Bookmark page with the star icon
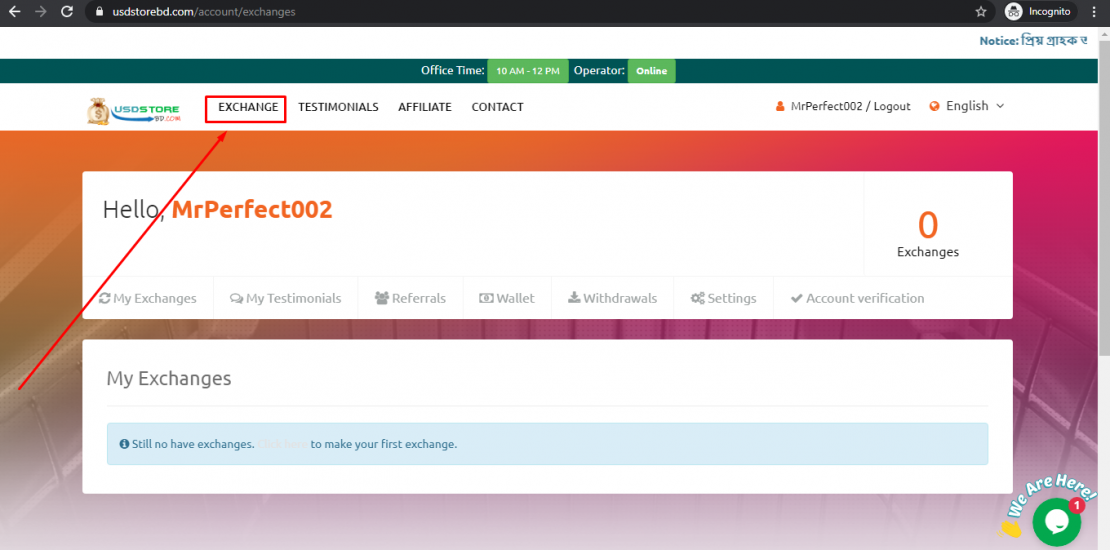This screenshot has height=550, width=1110. pos(981,12)
